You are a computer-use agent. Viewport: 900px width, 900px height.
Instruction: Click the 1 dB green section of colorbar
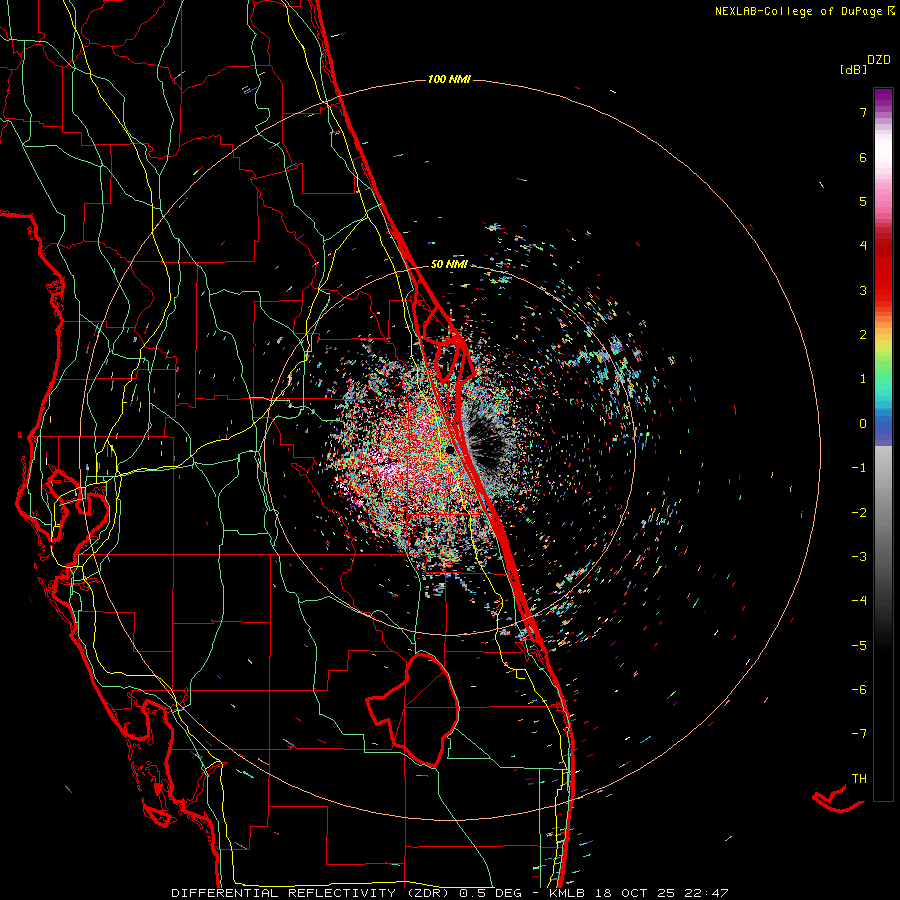click(883, 379)
